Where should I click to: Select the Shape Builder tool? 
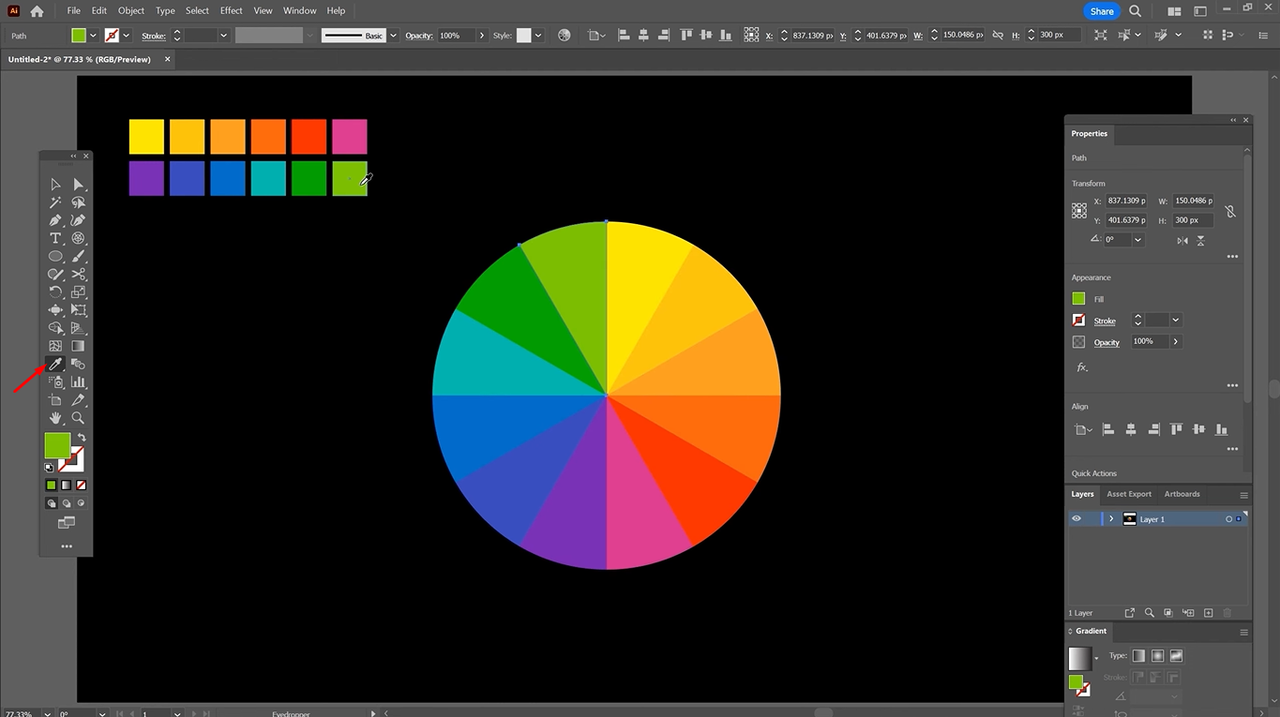click(x=55, y=328)
